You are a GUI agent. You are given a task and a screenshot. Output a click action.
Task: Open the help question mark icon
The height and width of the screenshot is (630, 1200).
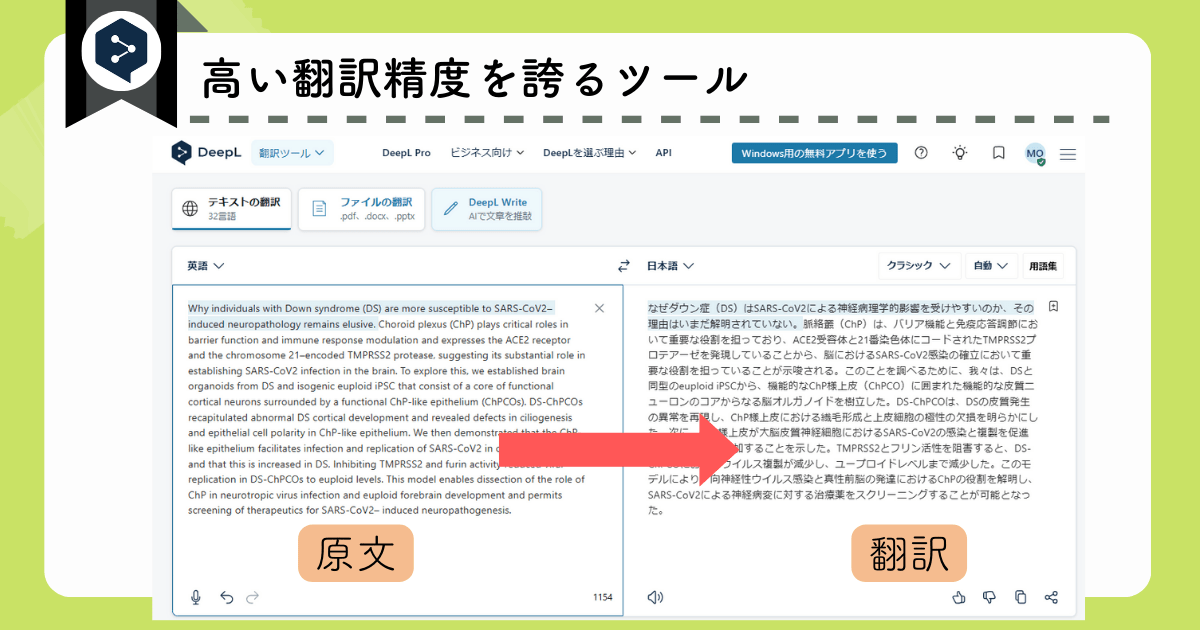[922, 153]
